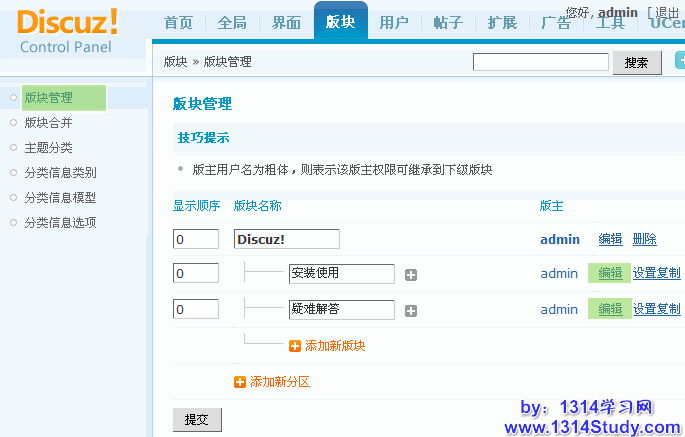Open the 界面 navigation tab

(x=286, y=24)
